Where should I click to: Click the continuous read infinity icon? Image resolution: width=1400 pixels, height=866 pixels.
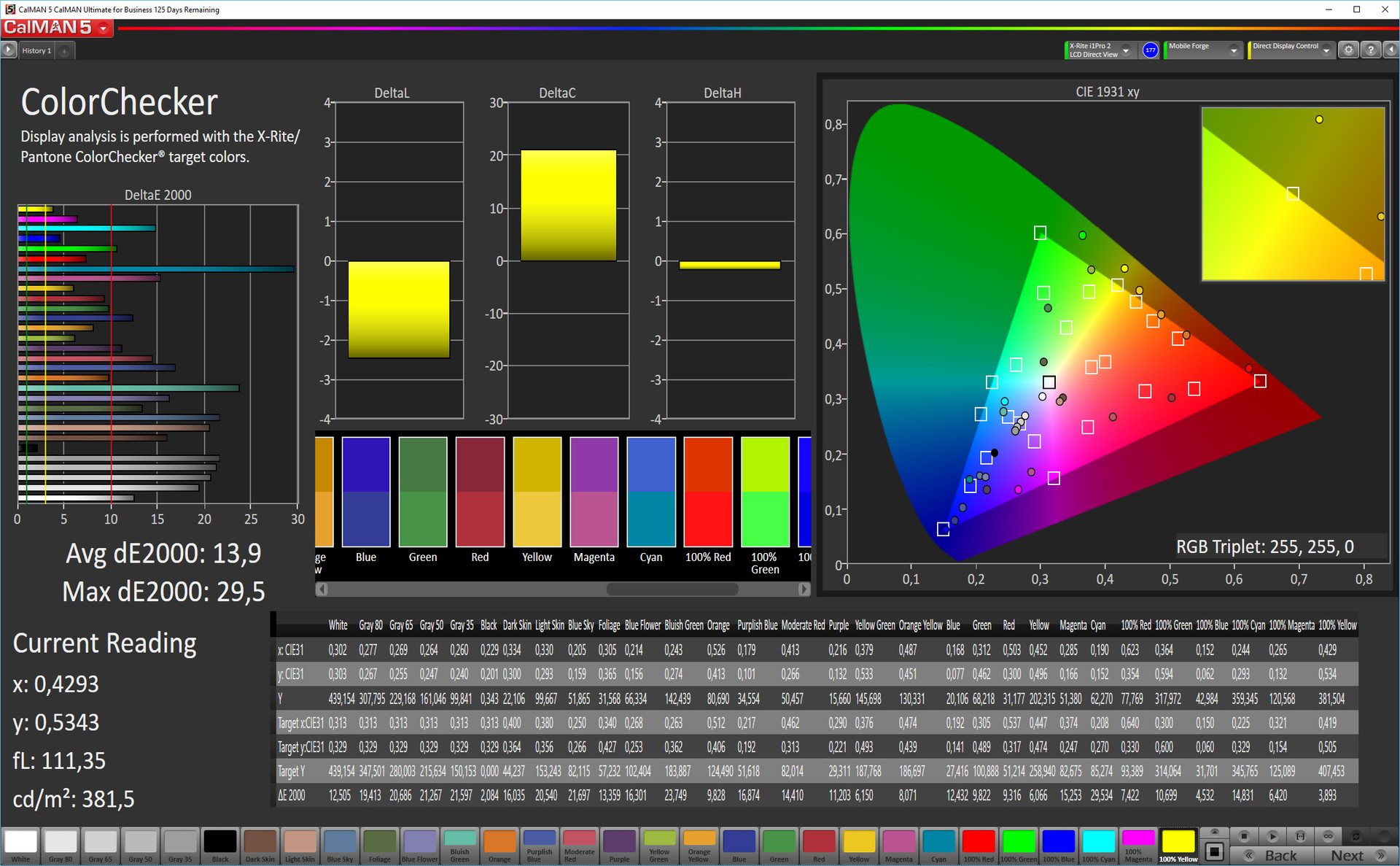pos(1328,836)
